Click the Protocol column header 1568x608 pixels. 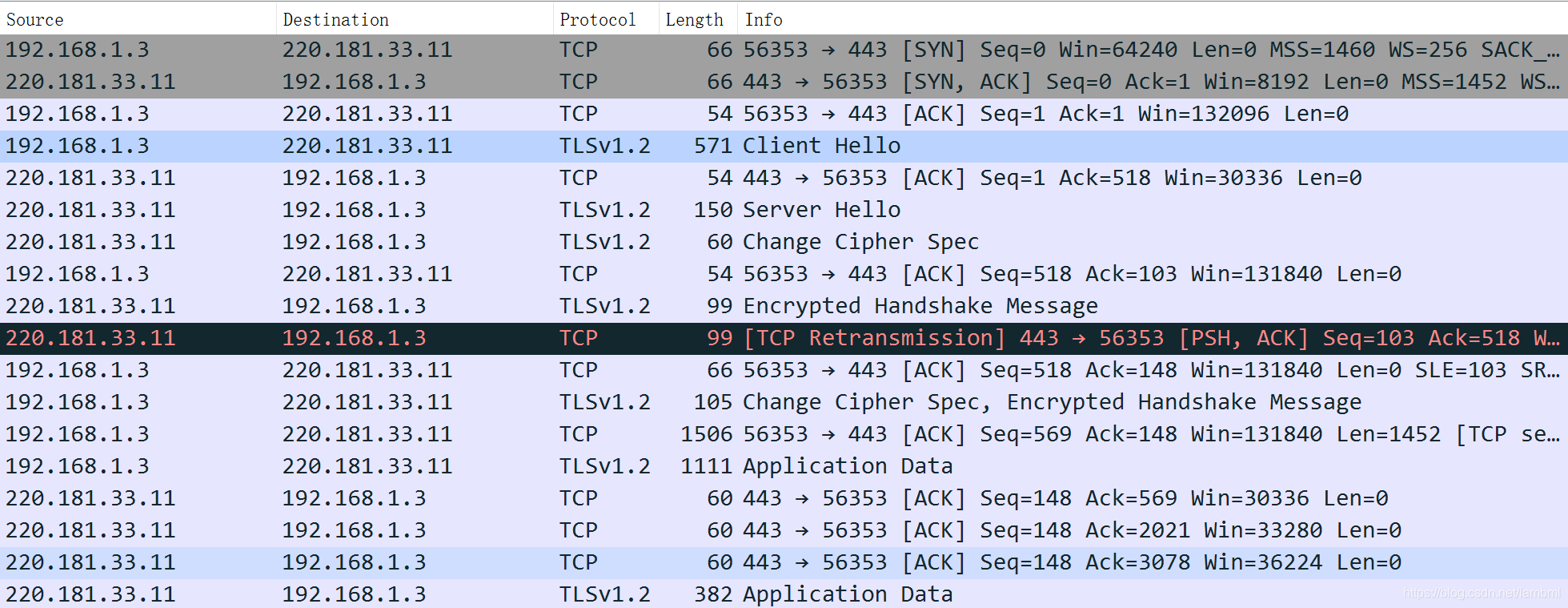[x=606, y=19]
